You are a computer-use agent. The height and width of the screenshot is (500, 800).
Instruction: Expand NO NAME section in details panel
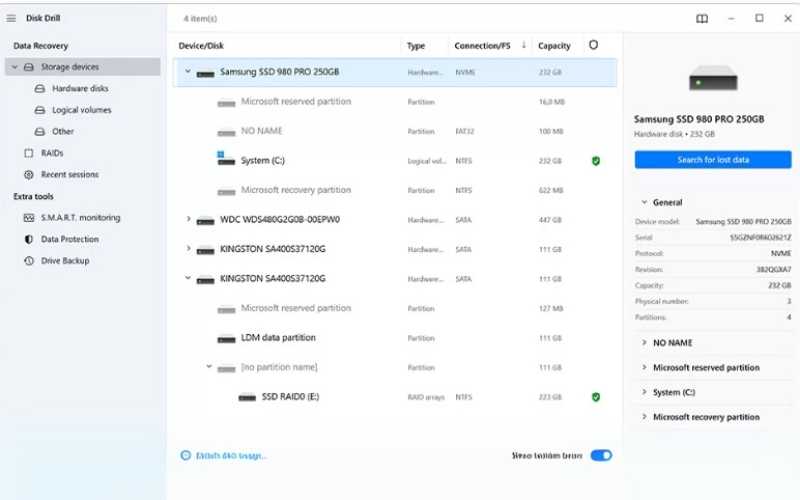coord(644,342)
